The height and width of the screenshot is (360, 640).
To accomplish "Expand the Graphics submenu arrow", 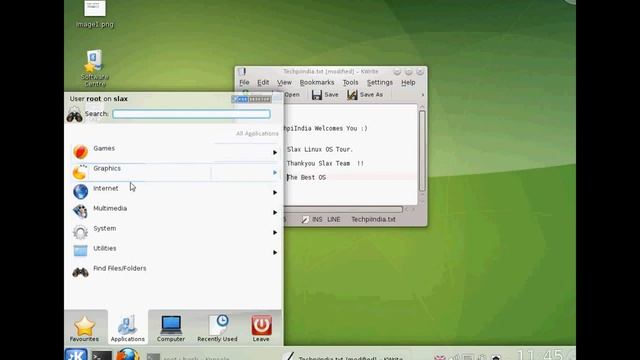I will [x=275, y=172].
